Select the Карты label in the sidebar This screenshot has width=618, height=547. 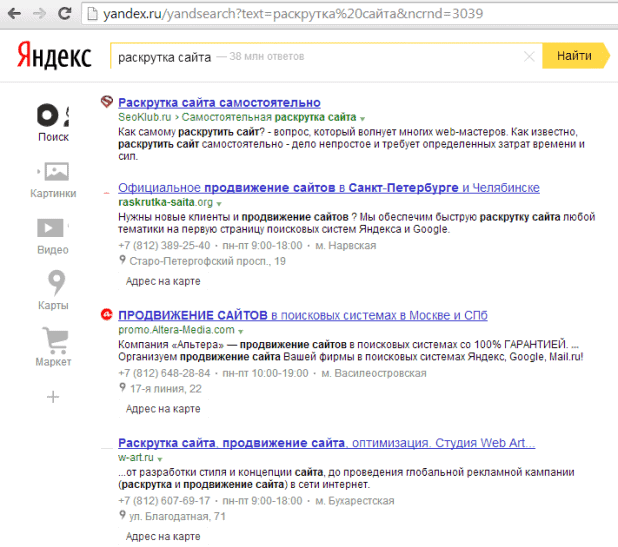[53, 305]
